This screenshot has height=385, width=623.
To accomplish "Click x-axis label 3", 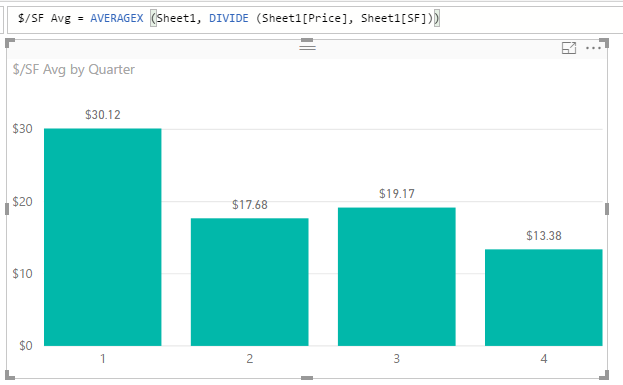I will point(397,359).
